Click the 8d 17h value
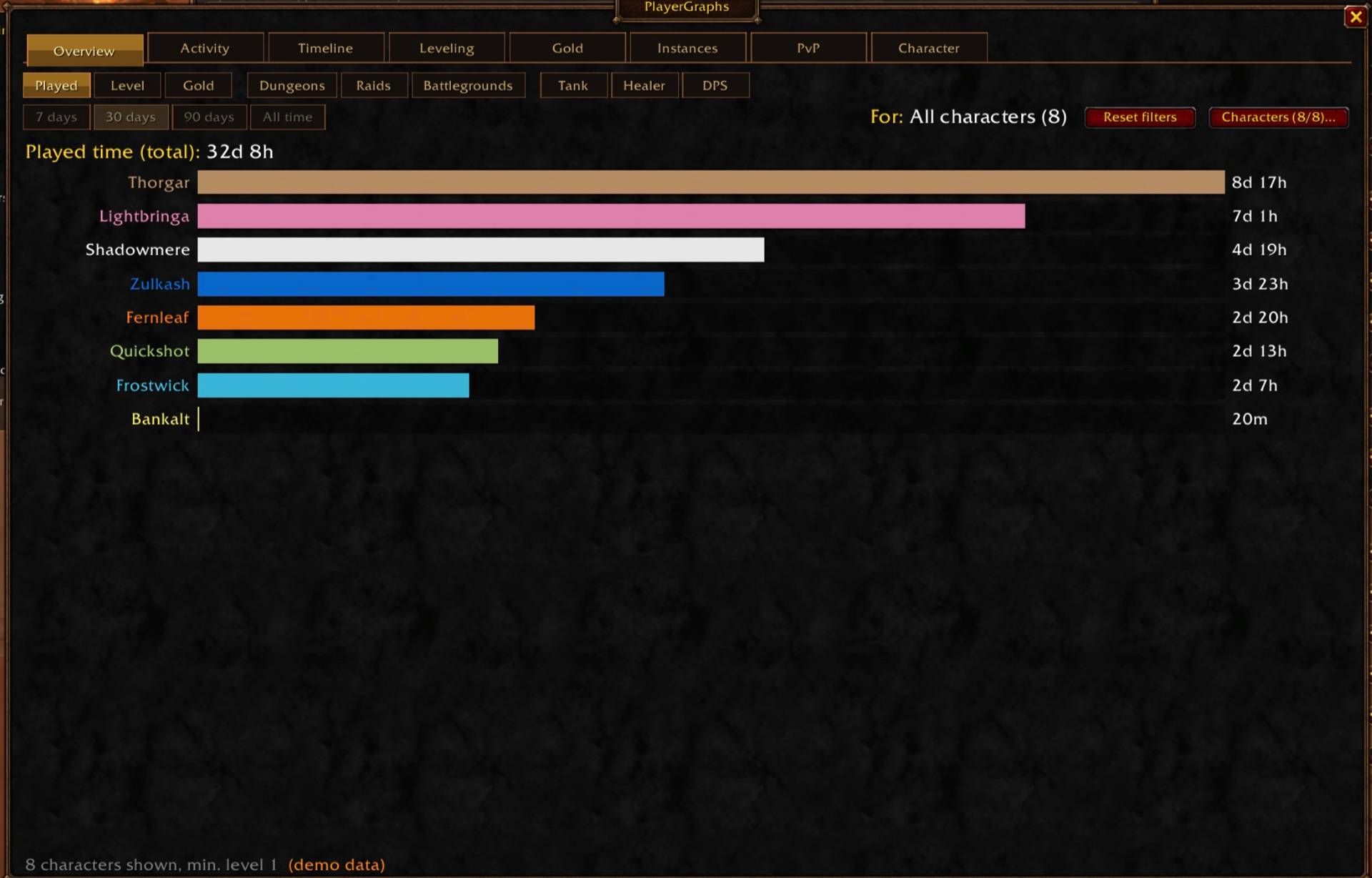1372x878 pixels. (x=1259, y=182)
